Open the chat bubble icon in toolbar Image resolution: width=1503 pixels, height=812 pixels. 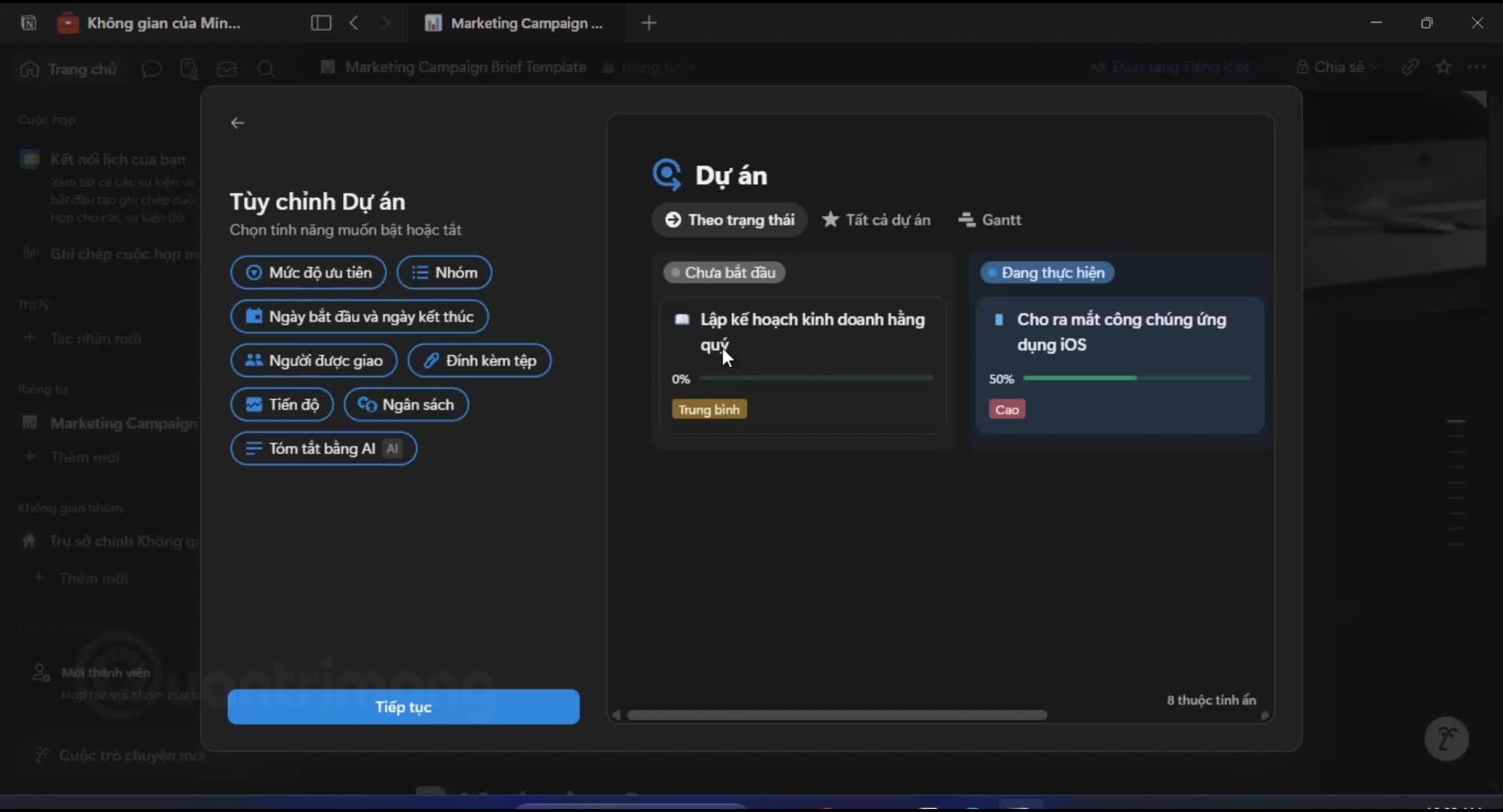point(151,68)
